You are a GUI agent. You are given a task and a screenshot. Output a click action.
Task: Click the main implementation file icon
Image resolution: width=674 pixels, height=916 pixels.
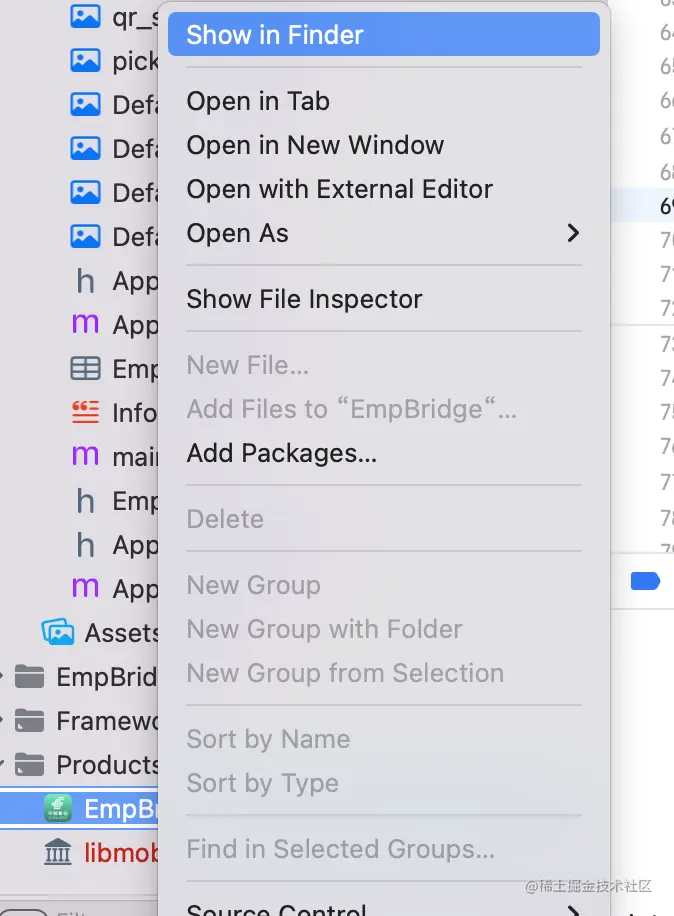pyautogui.click(x=85, y=457)
